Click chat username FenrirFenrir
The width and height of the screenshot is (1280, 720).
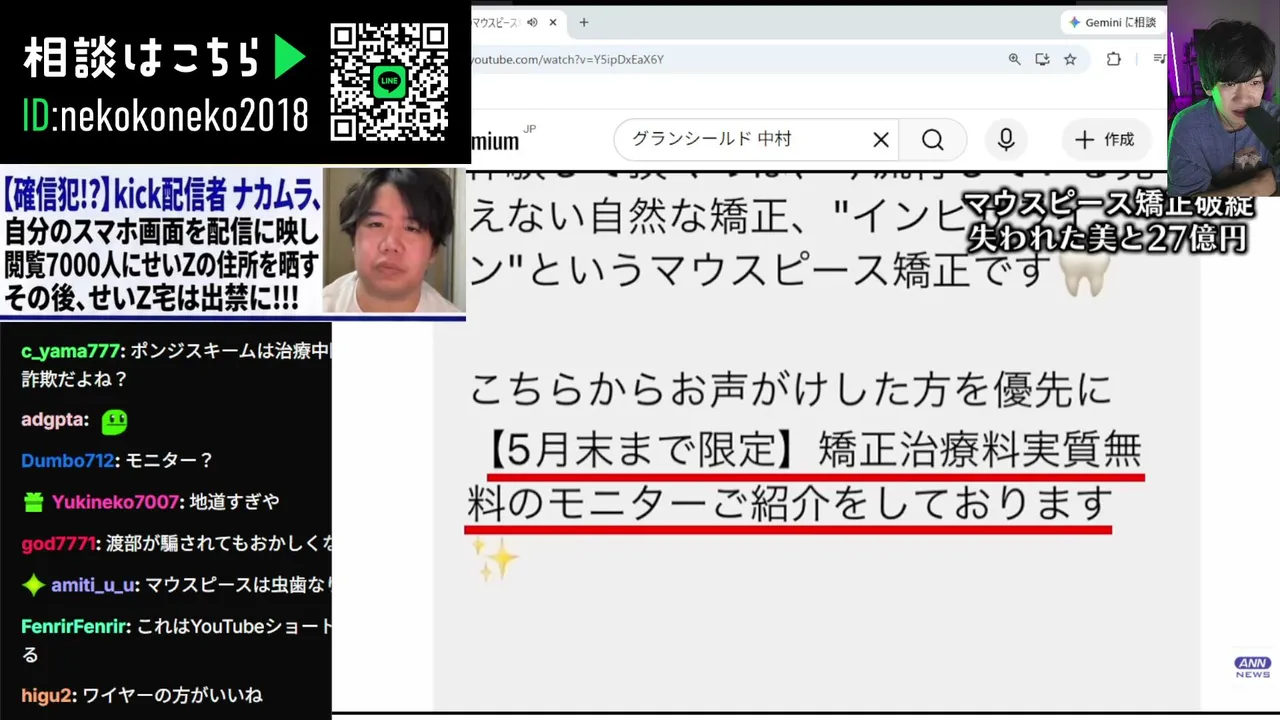[x=76, y=627]
